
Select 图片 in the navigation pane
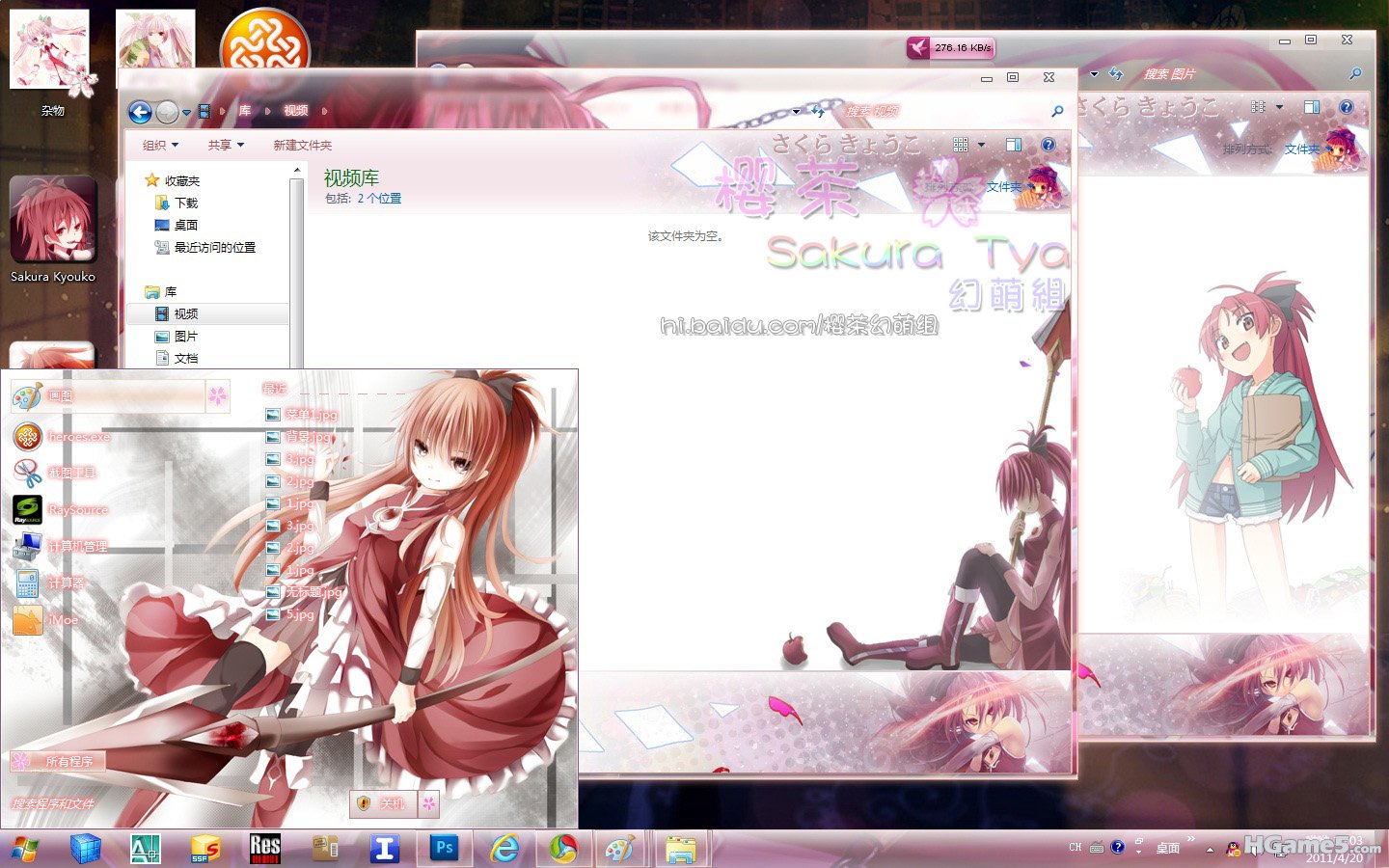185,337
